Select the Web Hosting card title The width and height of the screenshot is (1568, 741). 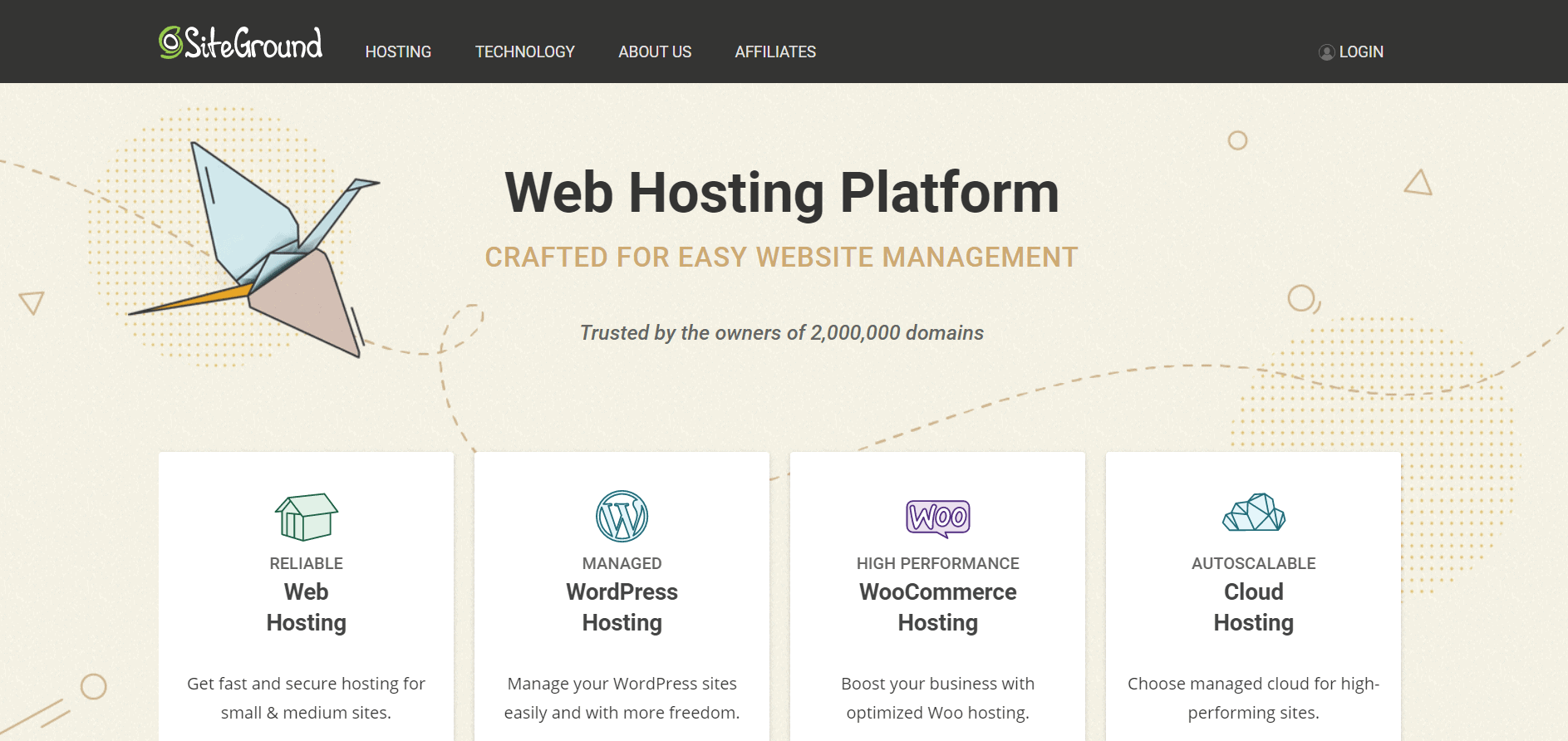306,607
